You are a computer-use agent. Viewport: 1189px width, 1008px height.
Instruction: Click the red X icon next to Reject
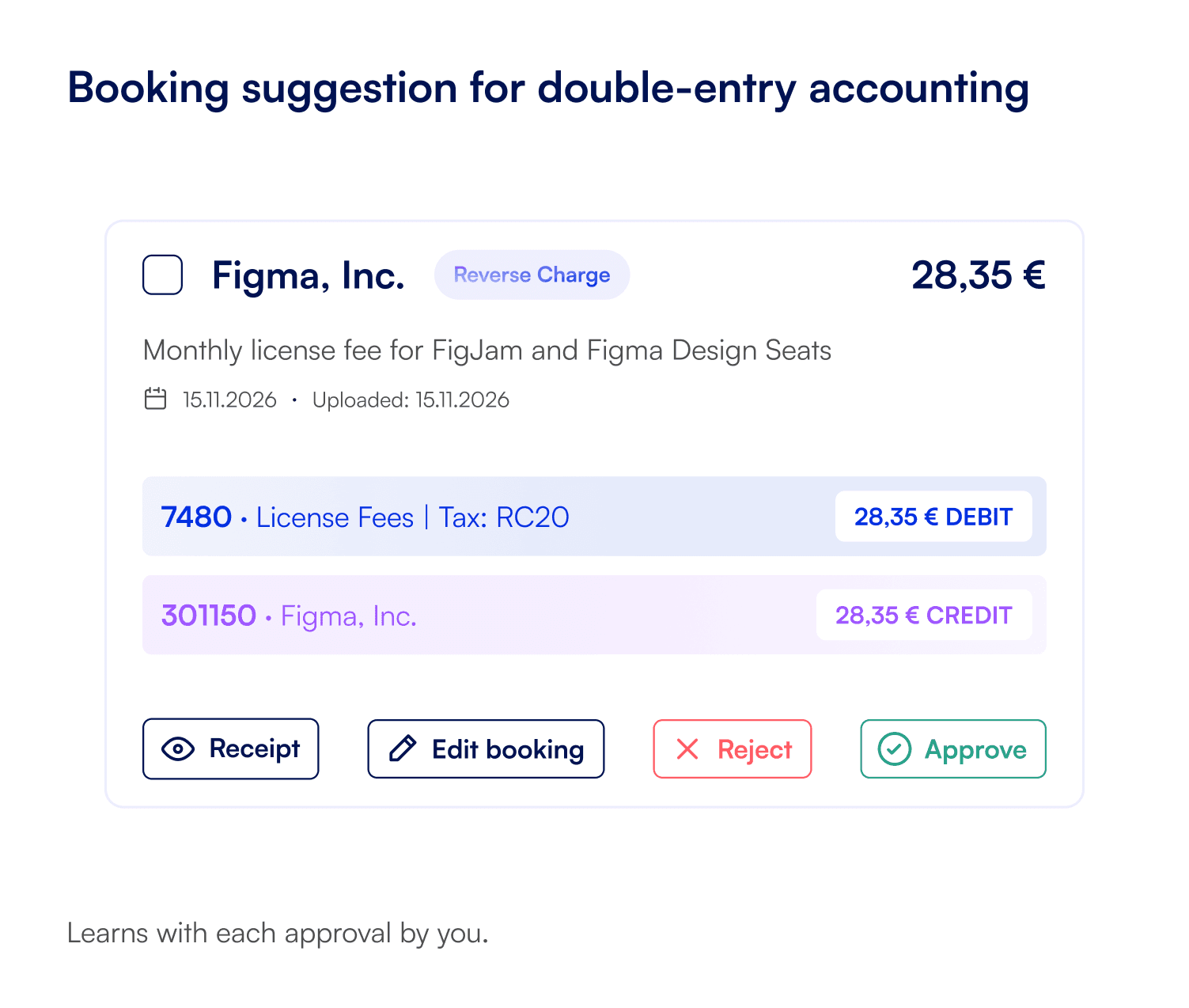click(x=687, y=749)
